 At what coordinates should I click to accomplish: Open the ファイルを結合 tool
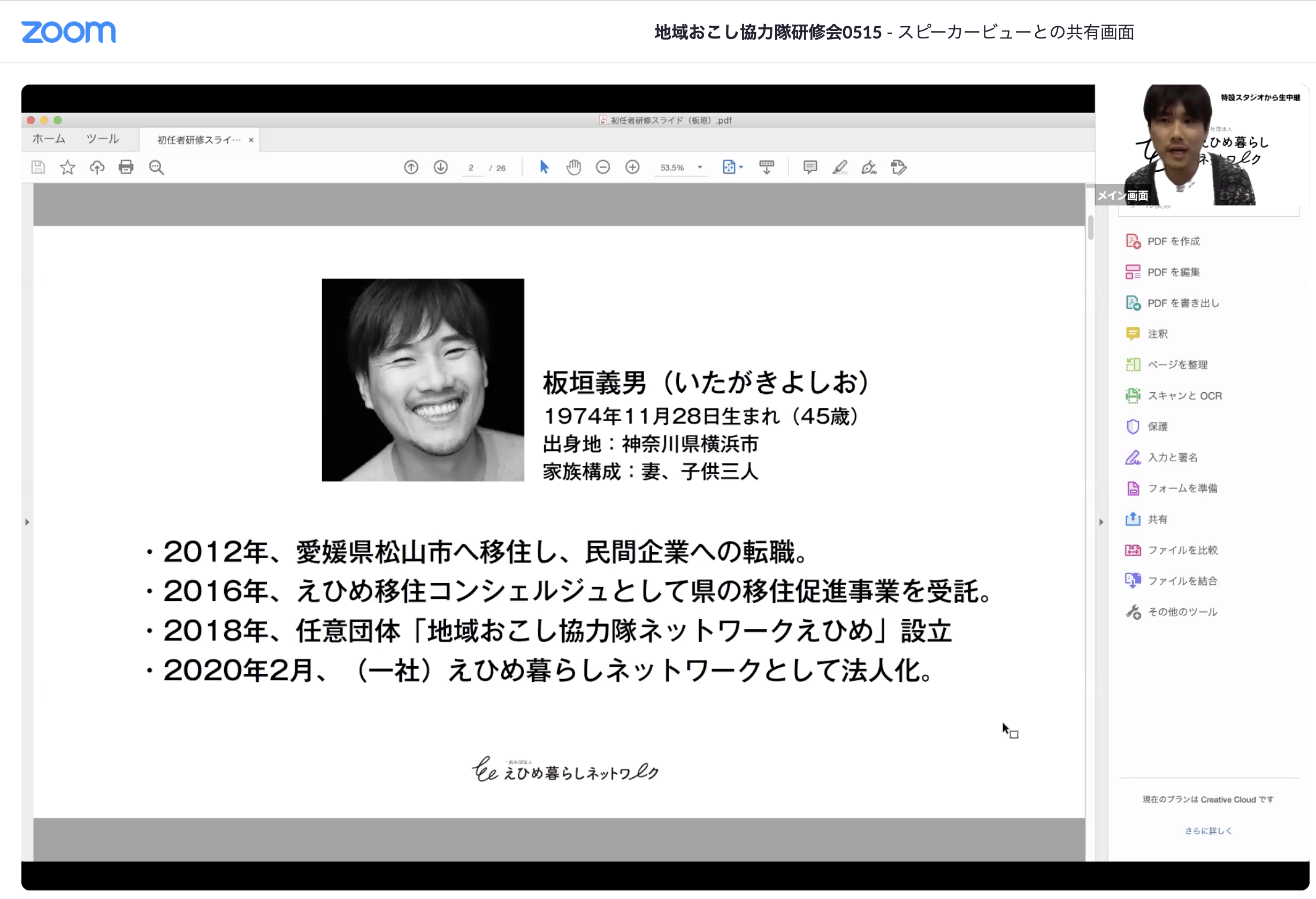1172,581
